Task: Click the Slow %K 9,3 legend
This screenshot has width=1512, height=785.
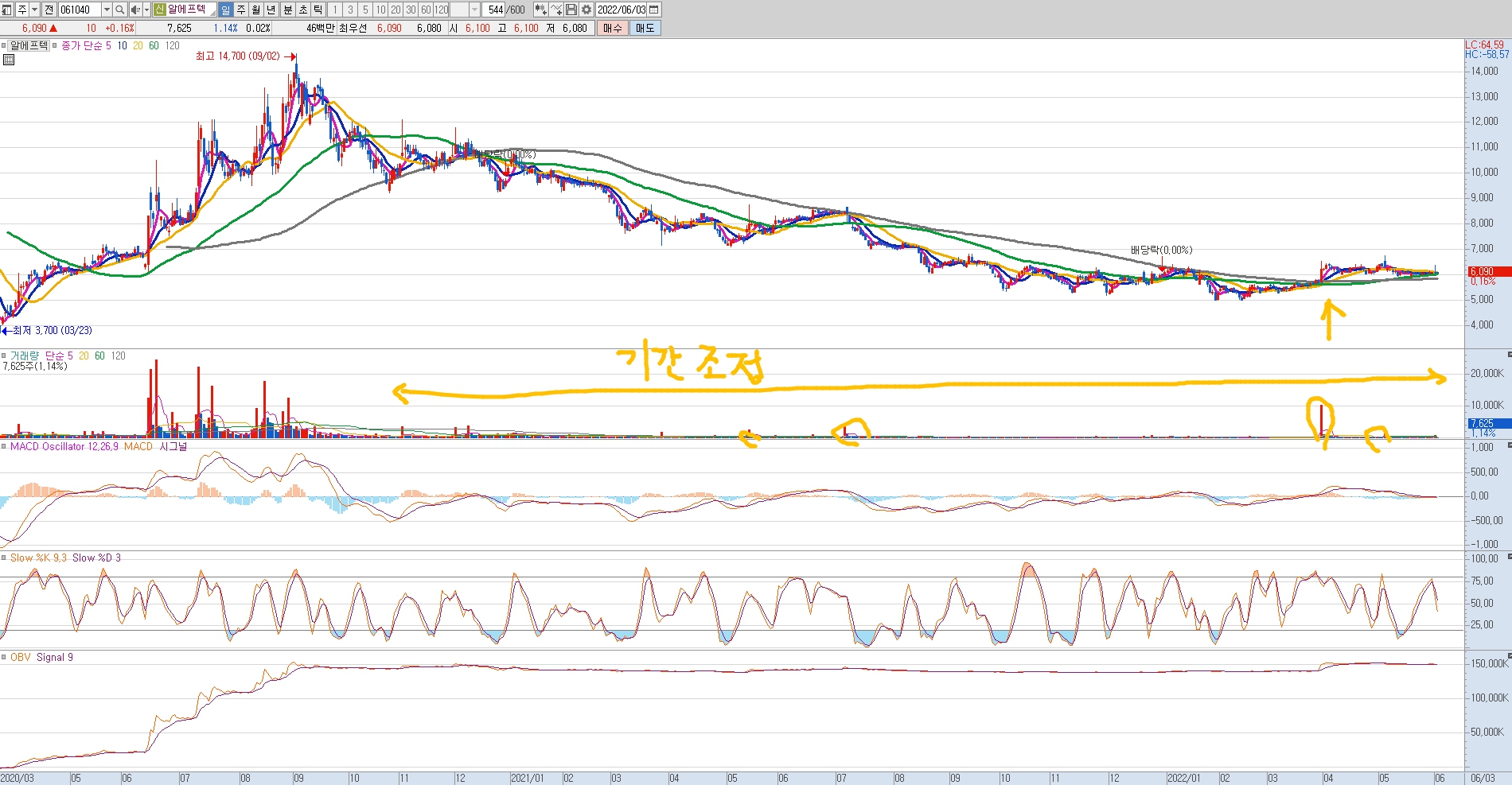Action: [38, 558]
